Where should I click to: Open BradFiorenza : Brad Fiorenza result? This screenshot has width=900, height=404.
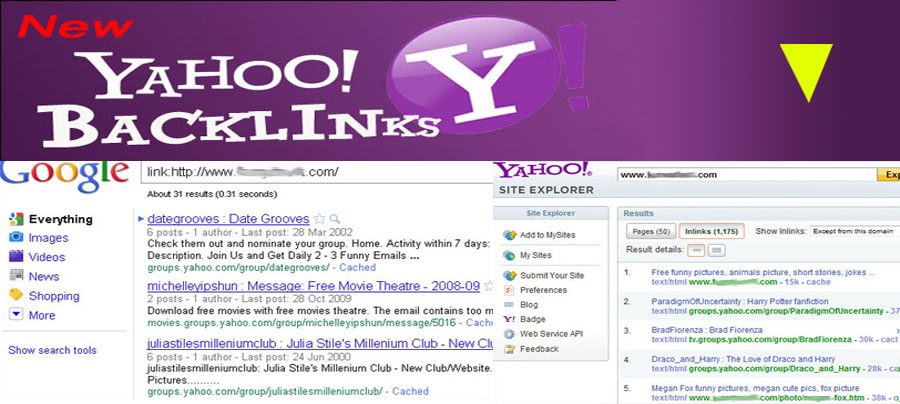pos(707,330)
